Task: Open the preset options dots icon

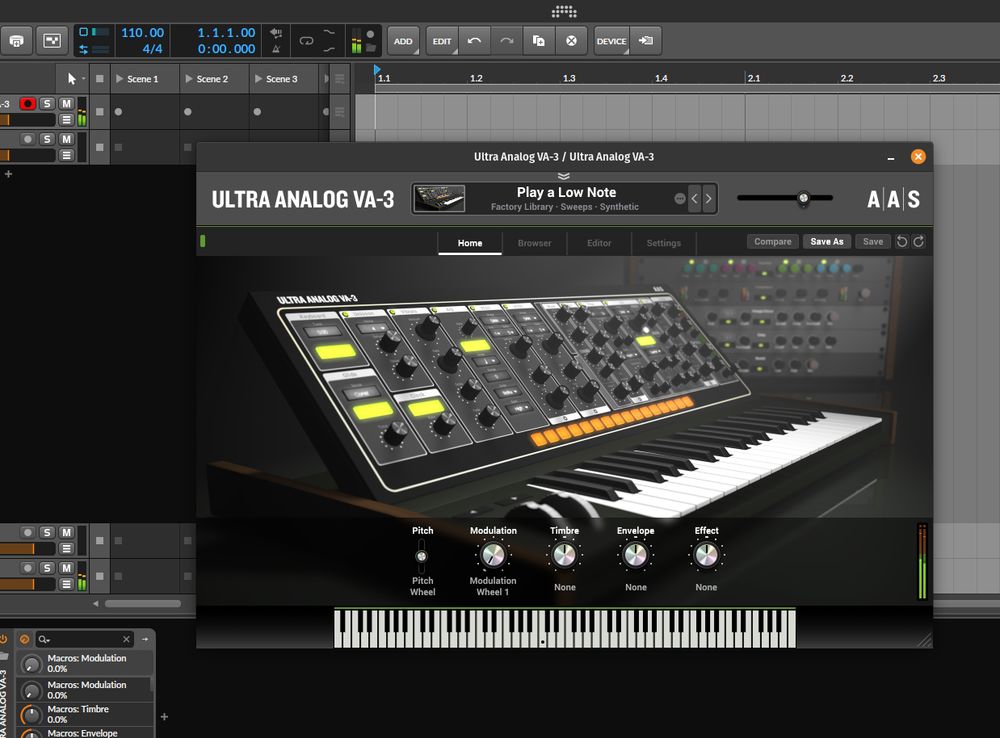Action: [x=680, y=199]
